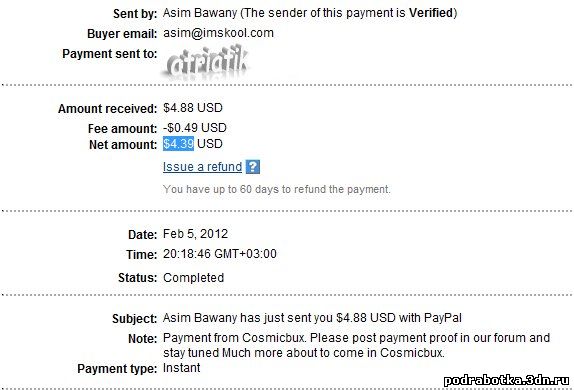Click the subject line mentioning PayPal
This screenshot has height=390, width=574.
[x=312, y=318]
